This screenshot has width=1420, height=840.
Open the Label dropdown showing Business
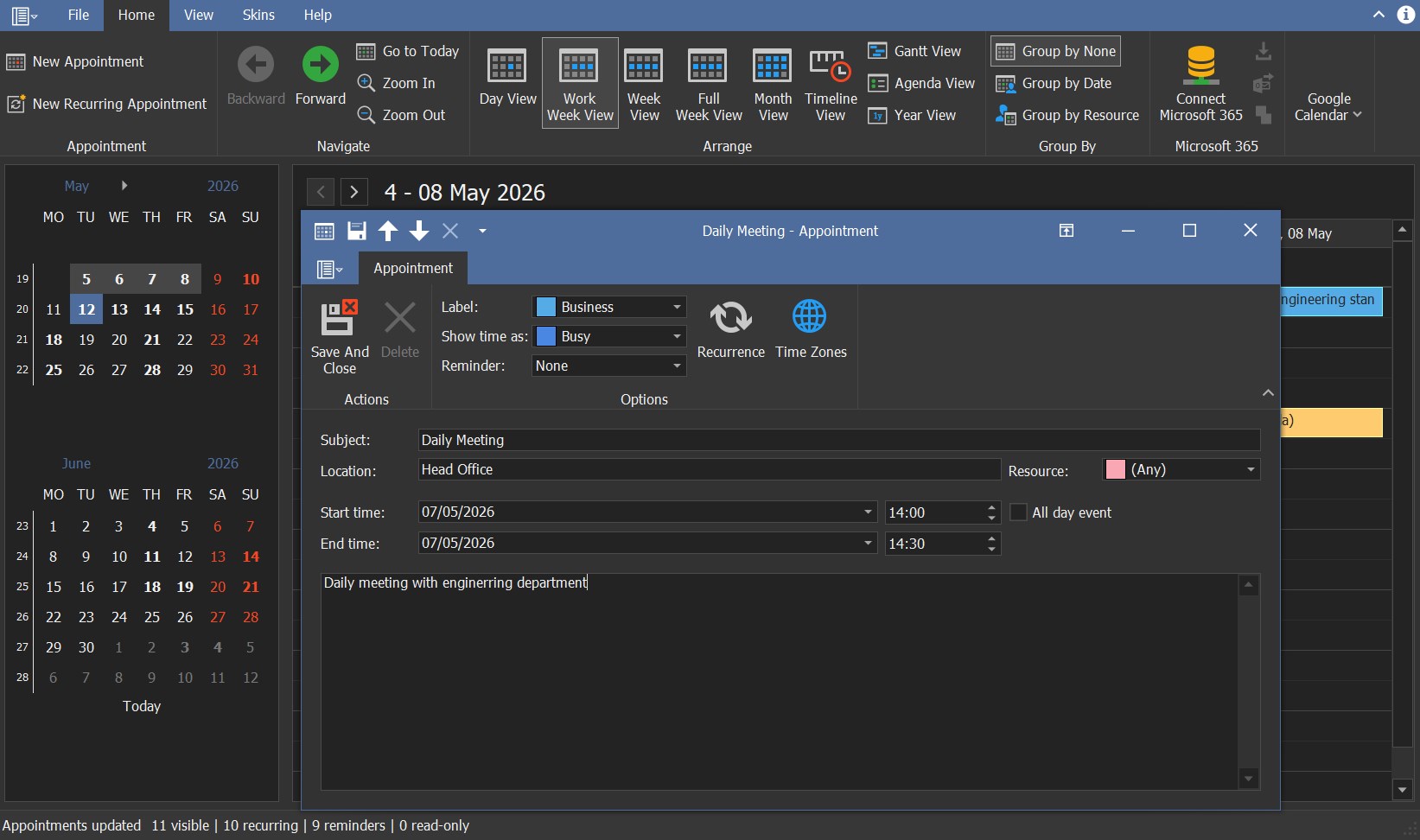[x=678, y=307]
